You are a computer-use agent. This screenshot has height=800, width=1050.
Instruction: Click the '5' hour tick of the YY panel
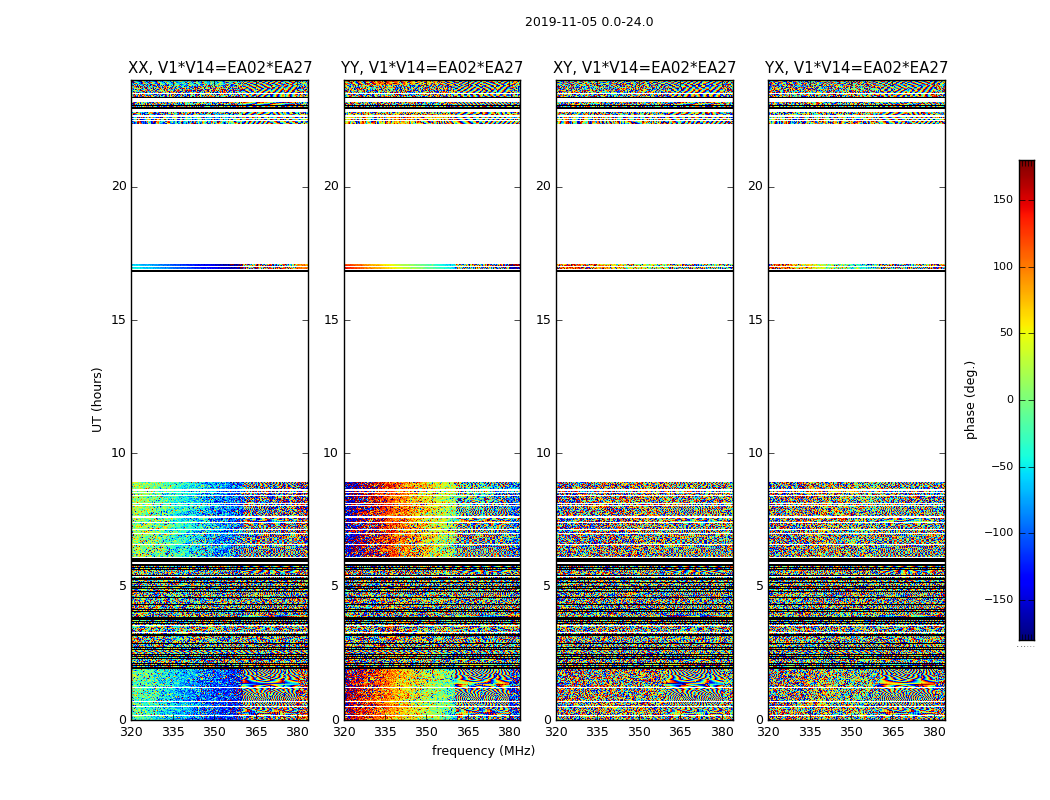(x=335, y=586)
